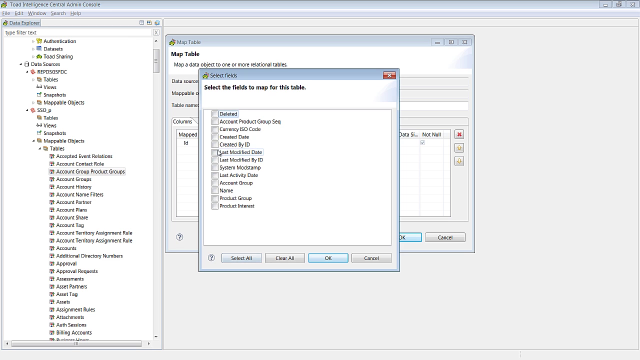Click the move column up icon
Screen dimensions: 640x360
click(x=459, y=148)
